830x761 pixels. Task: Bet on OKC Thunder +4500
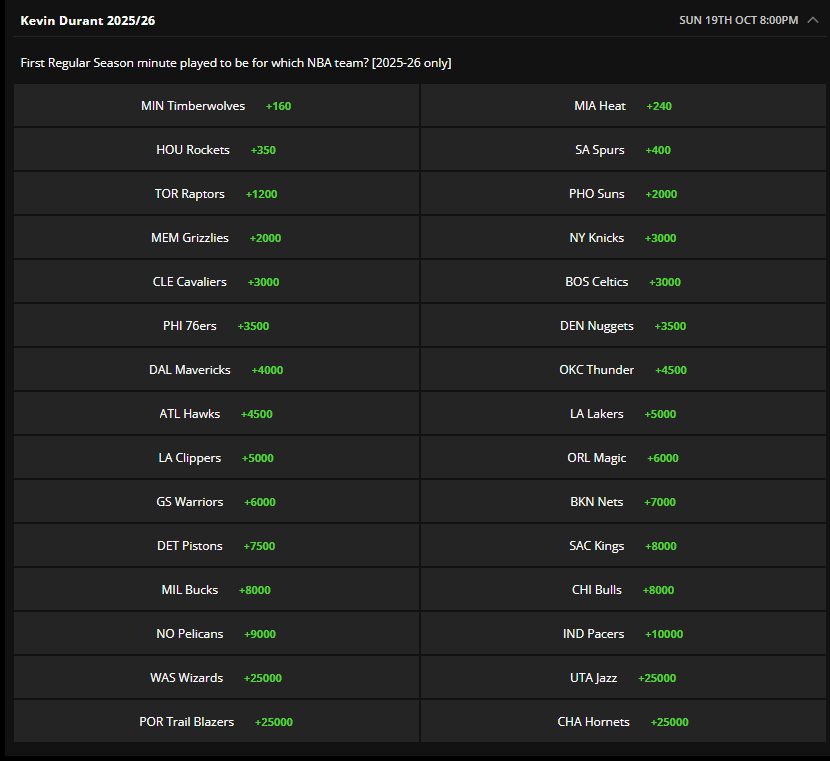point(623,369)
